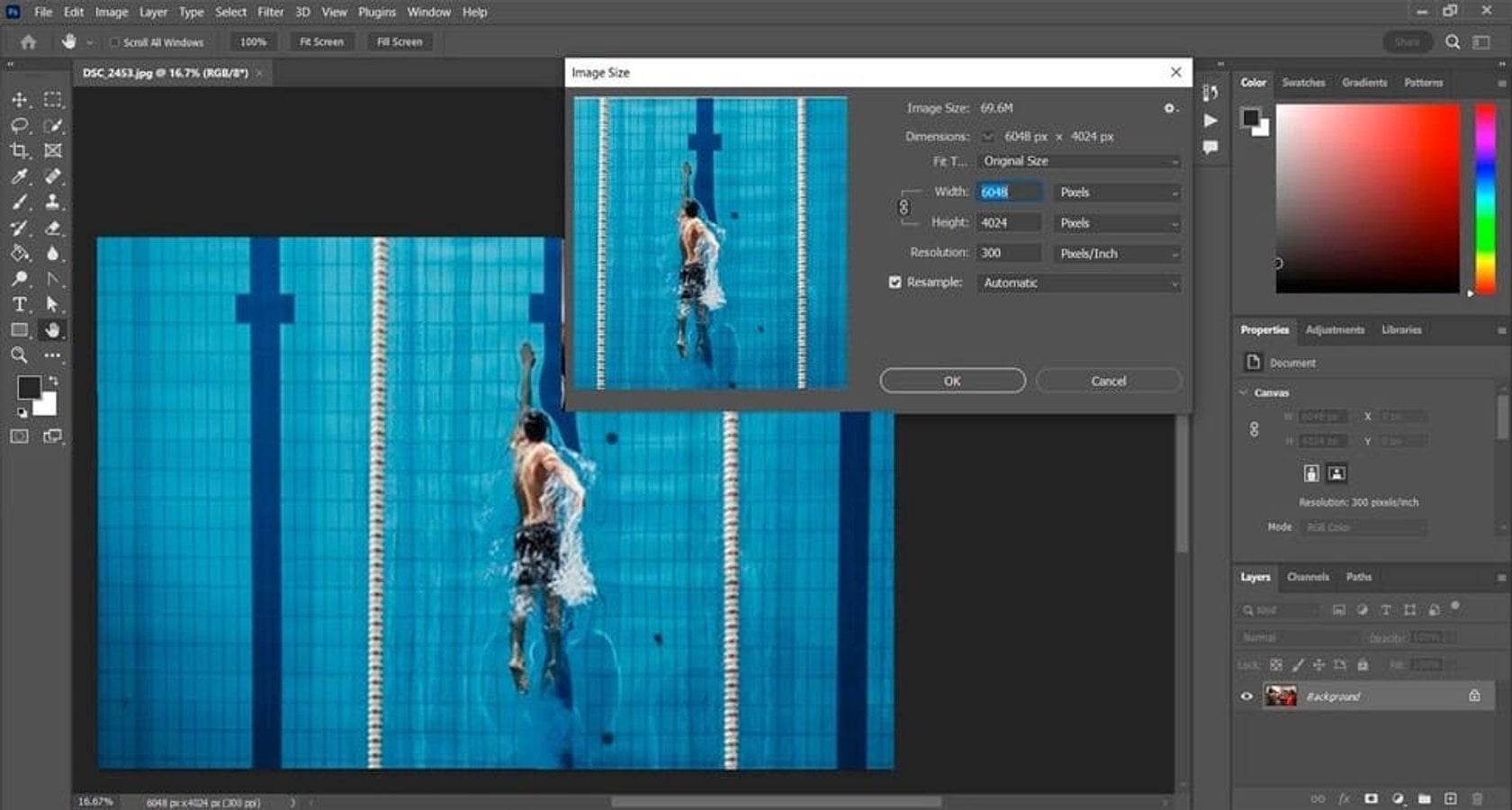
Task: Click the foreground color swatch
Action: coord(30,389)
